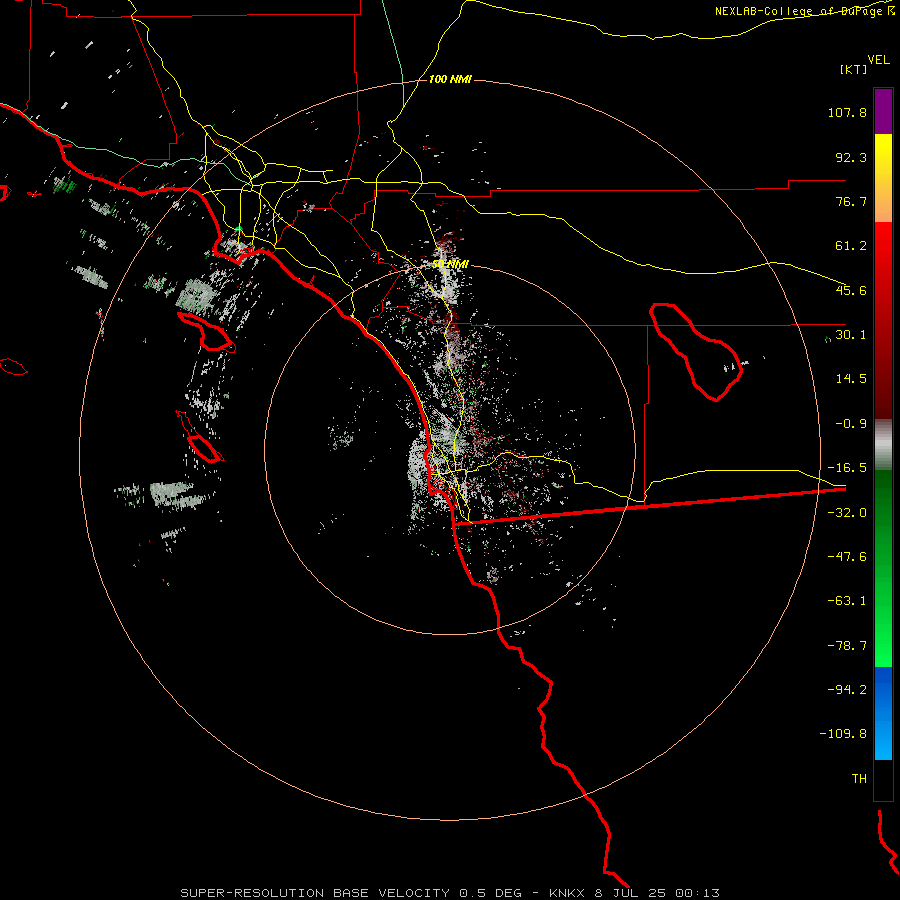Viewport: 900px width, 900px height.
Task: Pick the green segment of velocity scale
Action: (883, 568)
